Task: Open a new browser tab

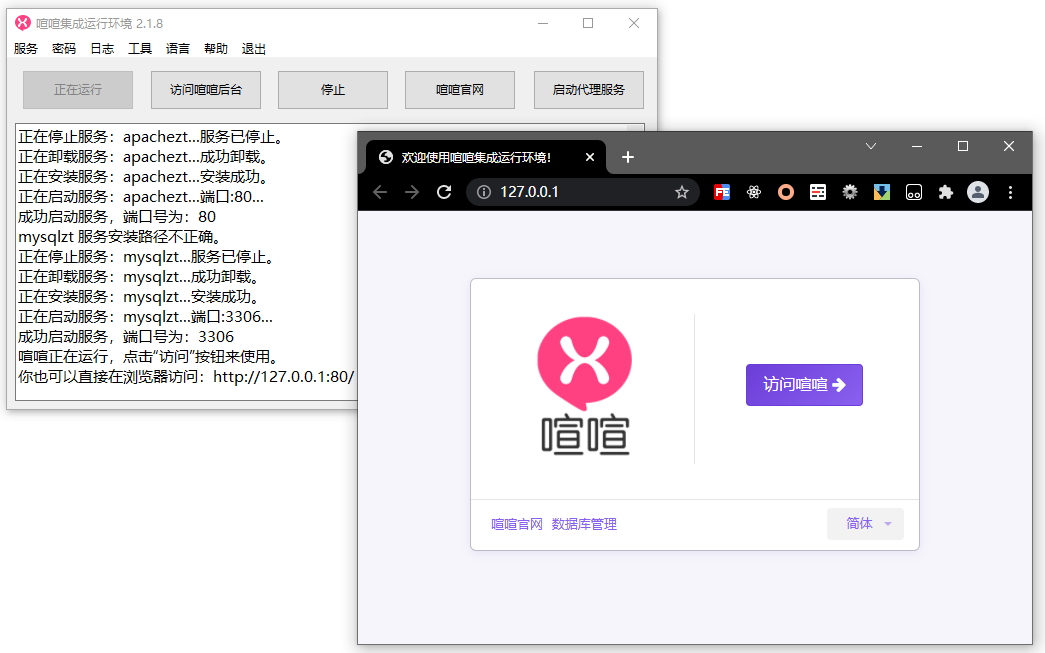Action: [628, 157]
